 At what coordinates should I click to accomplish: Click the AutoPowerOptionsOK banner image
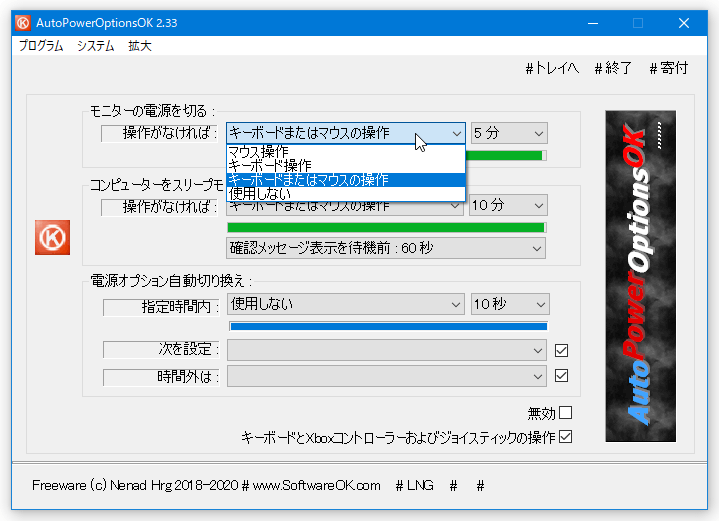click(640, 276)
